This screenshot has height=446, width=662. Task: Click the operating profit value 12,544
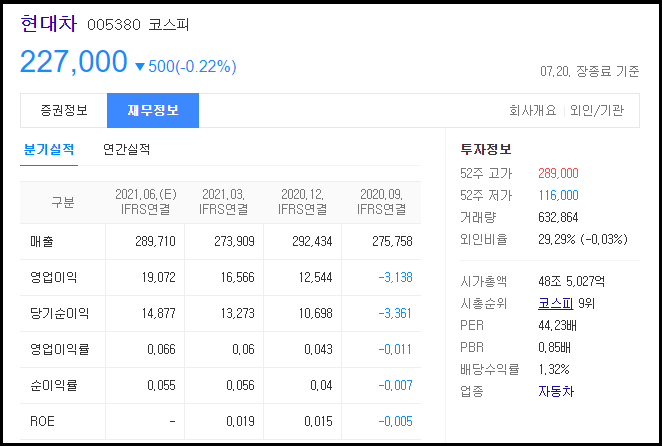point(315,277)
